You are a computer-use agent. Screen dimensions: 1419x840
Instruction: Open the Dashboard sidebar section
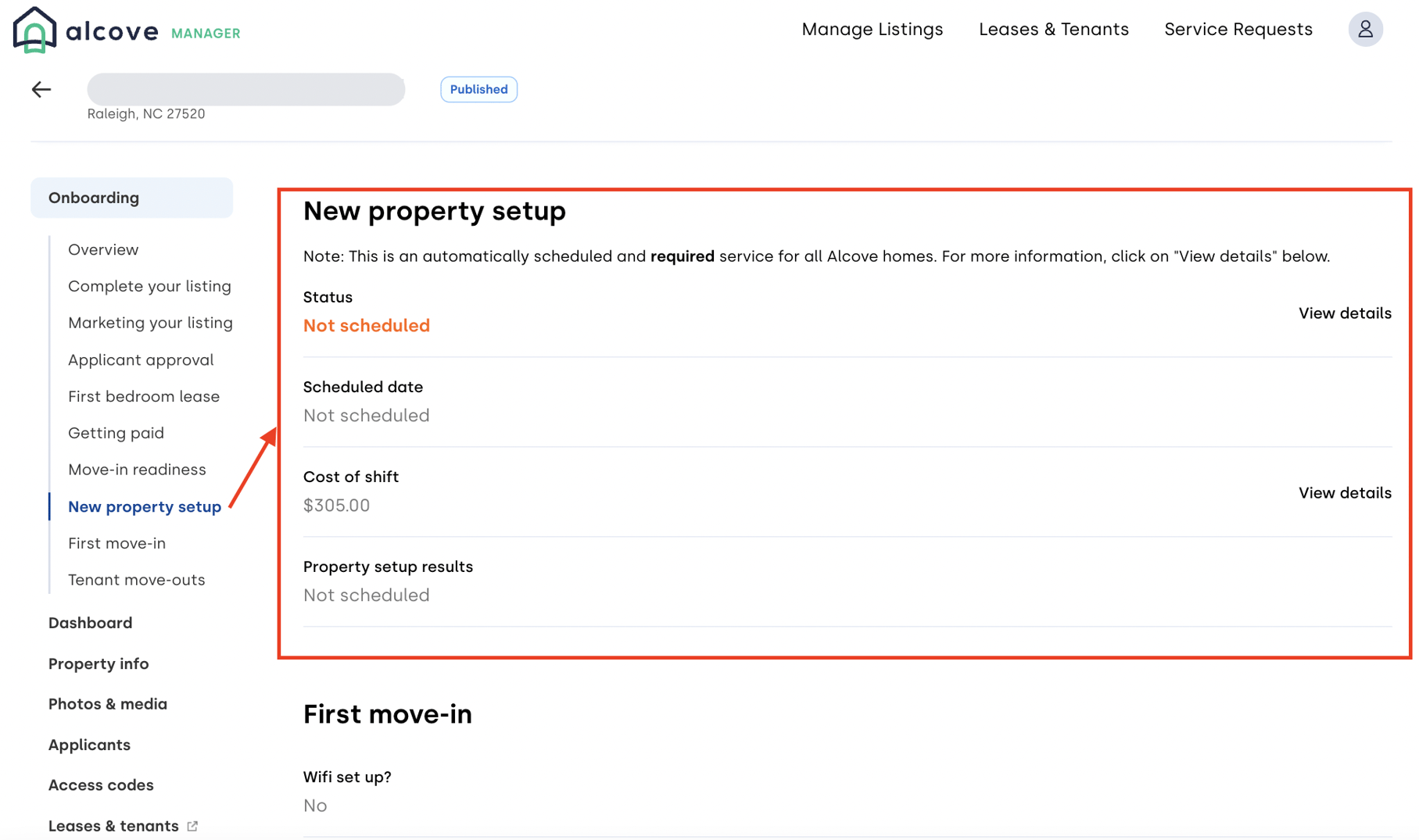90,623
